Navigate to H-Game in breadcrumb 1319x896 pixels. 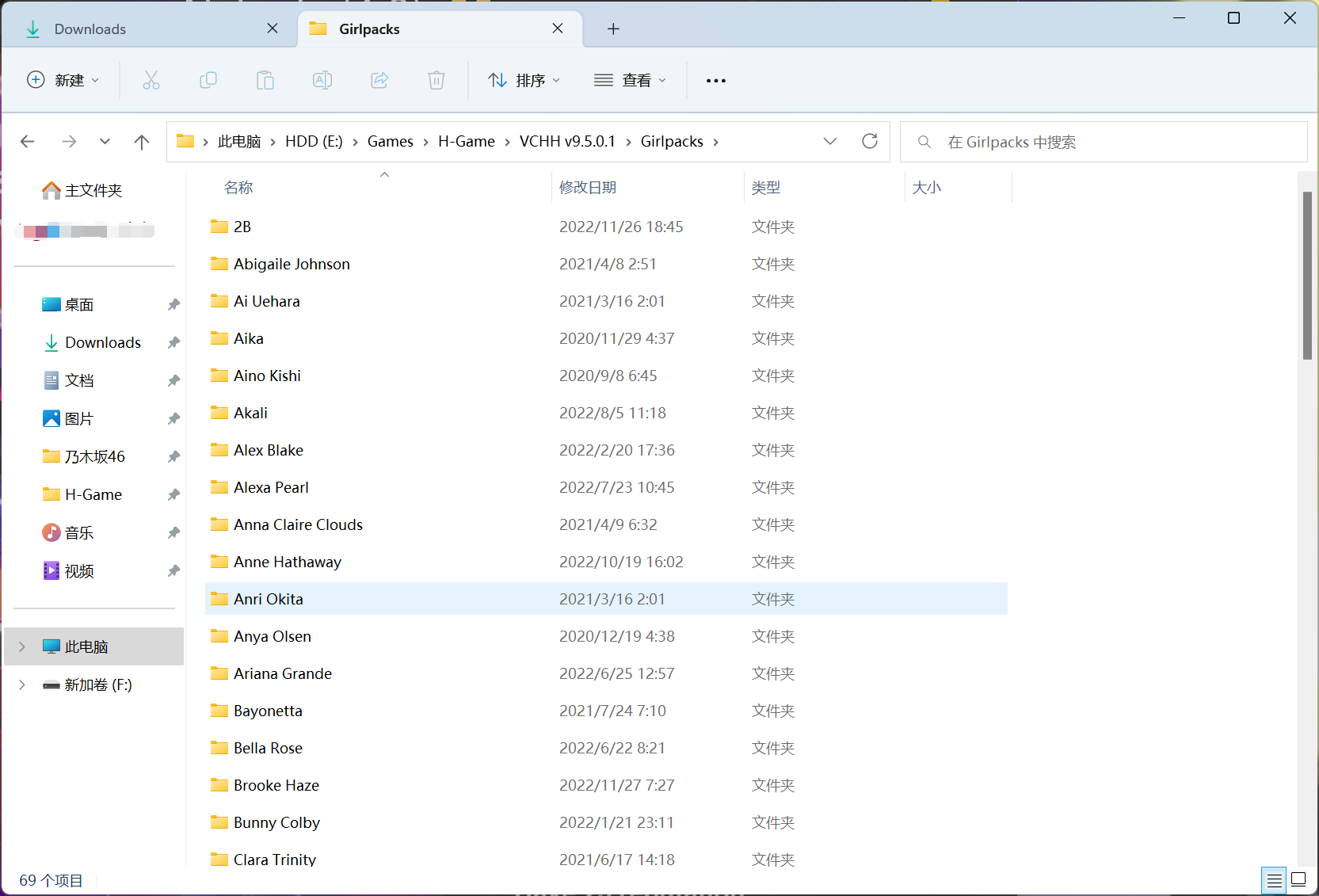467,141
